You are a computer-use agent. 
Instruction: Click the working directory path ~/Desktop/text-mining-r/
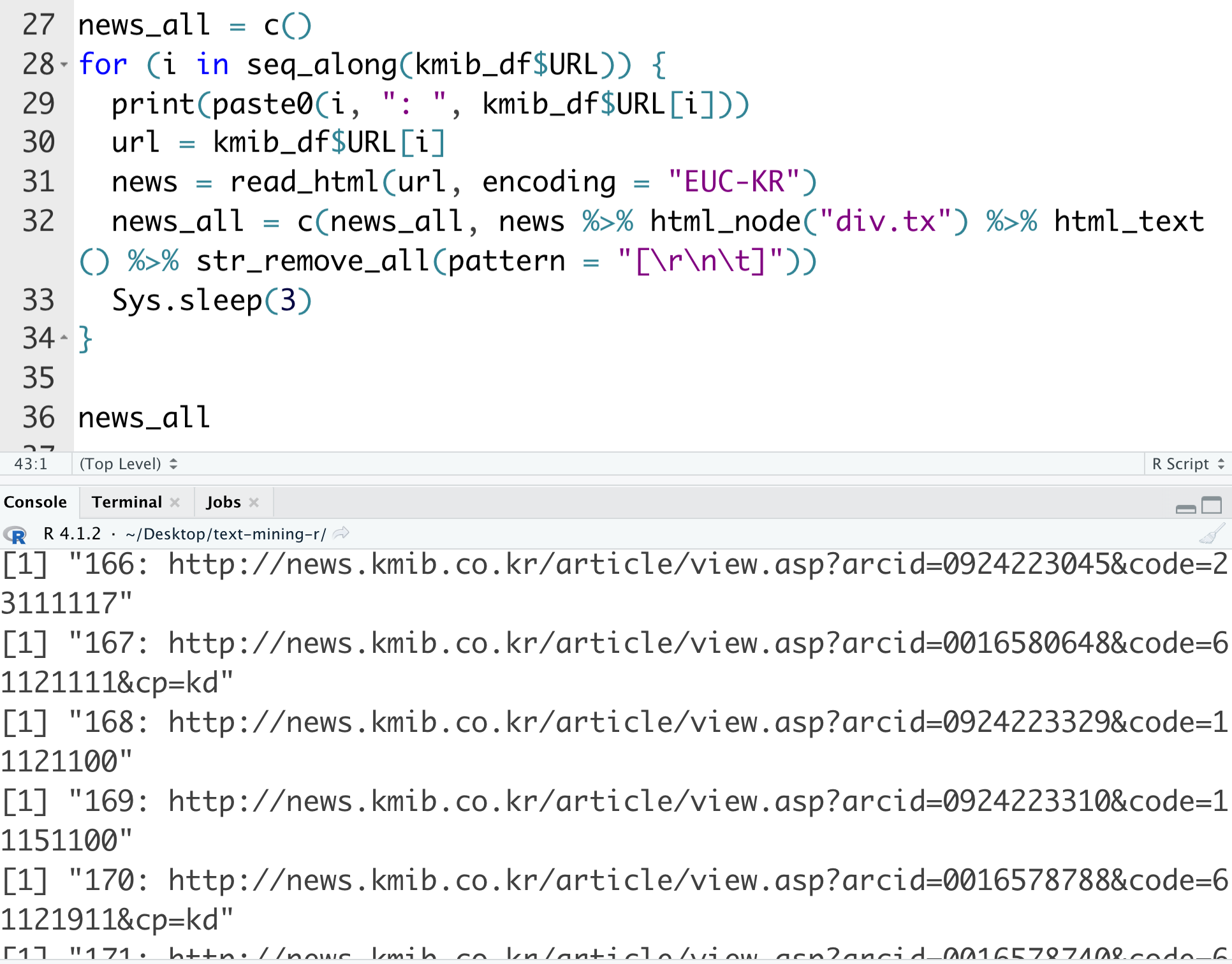click(x=226, y=534)
